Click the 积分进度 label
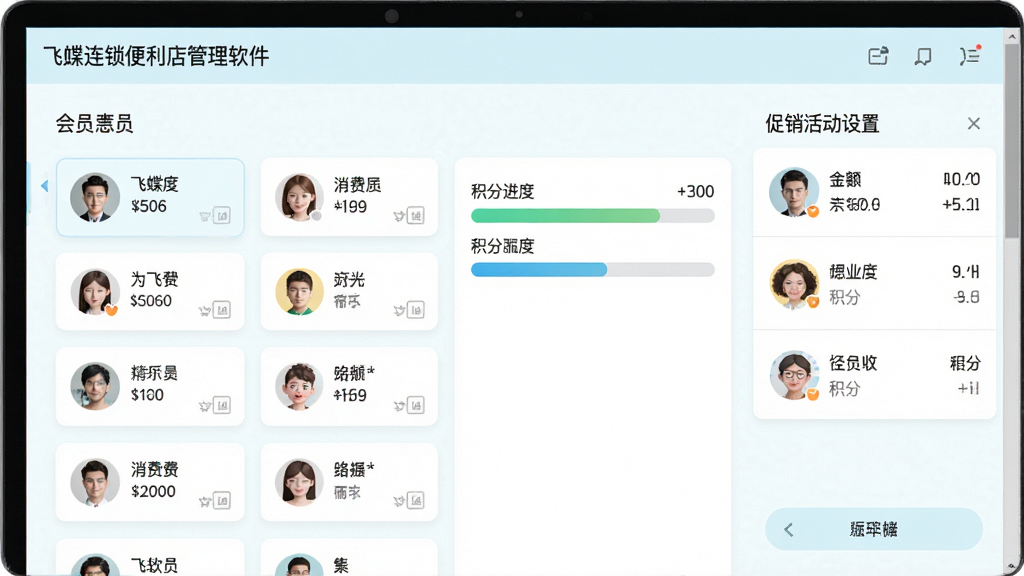 click(x=503, y=191)
